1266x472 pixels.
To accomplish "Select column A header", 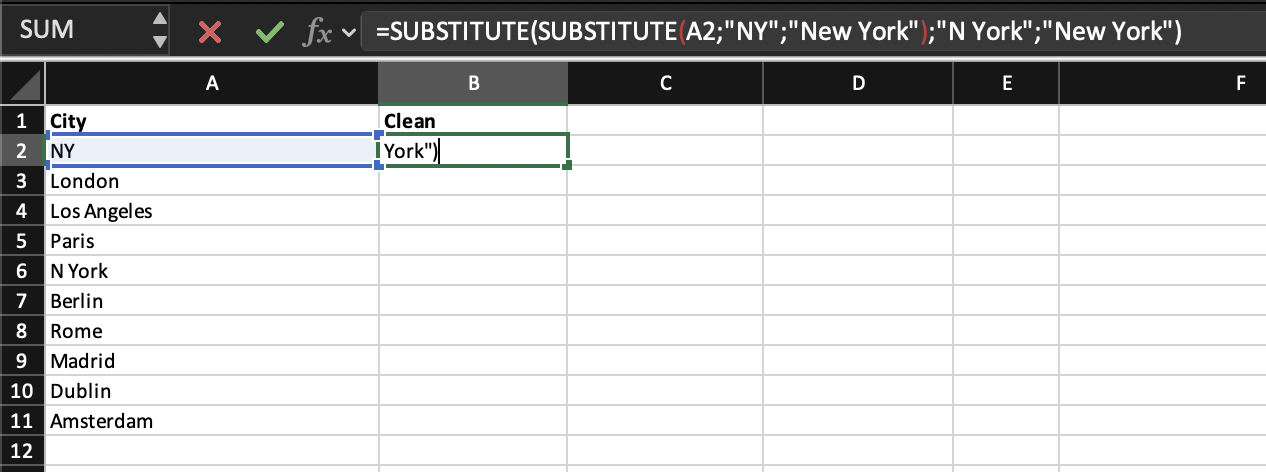I will [x=212, y=85].
